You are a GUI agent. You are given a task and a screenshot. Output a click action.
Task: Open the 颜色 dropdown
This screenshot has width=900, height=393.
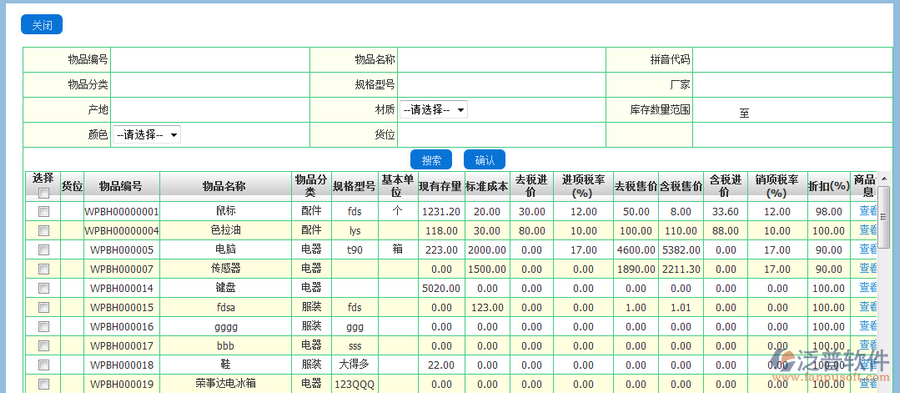tap(147, 135)
